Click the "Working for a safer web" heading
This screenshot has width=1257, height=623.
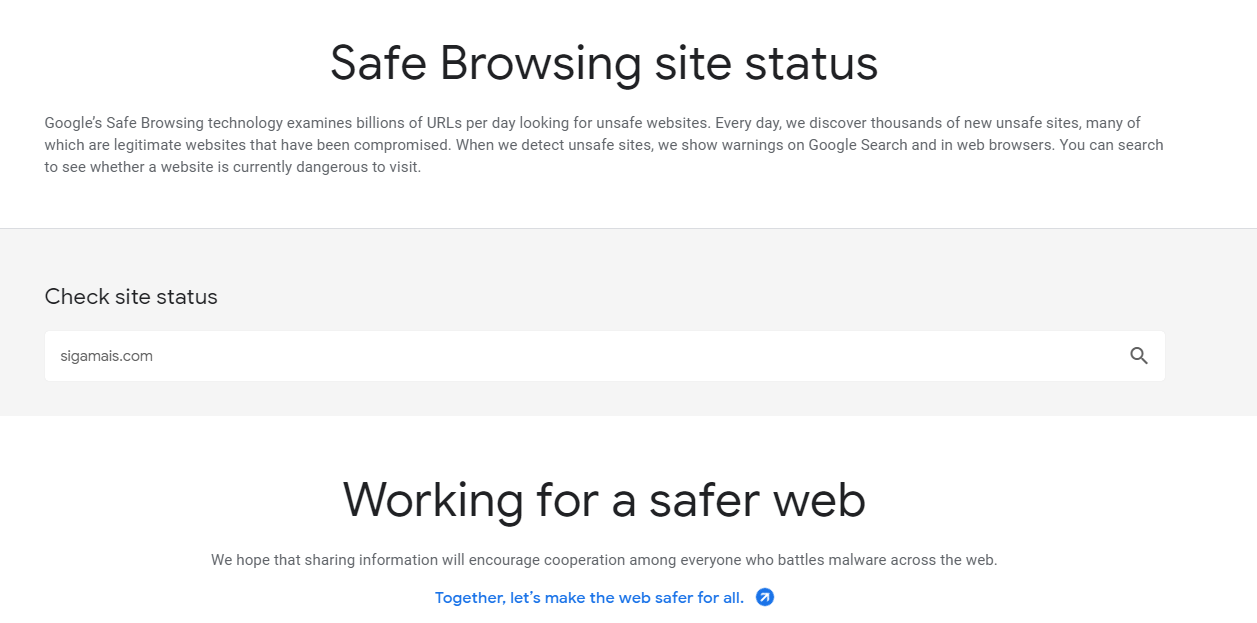[604, 500]
